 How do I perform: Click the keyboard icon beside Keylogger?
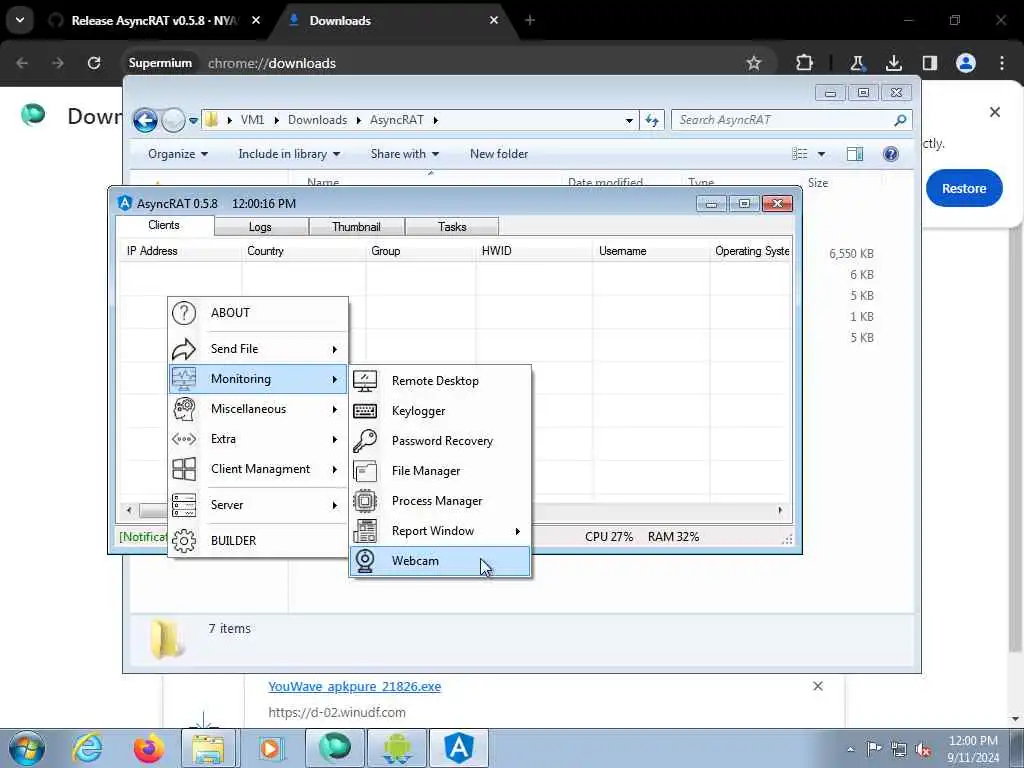(364, 411)
